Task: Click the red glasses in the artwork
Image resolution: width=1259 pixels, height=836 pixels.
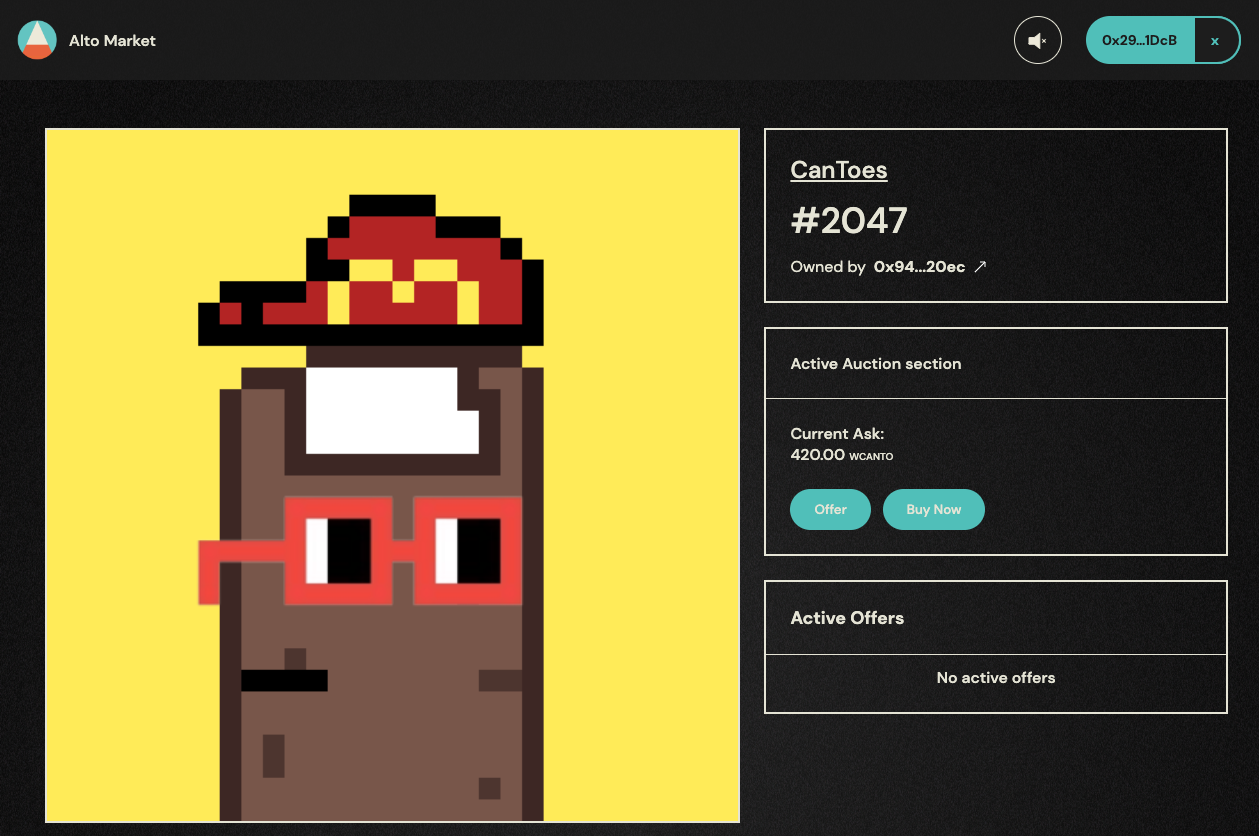Action: pyautogui.click(x=400, y=550)
